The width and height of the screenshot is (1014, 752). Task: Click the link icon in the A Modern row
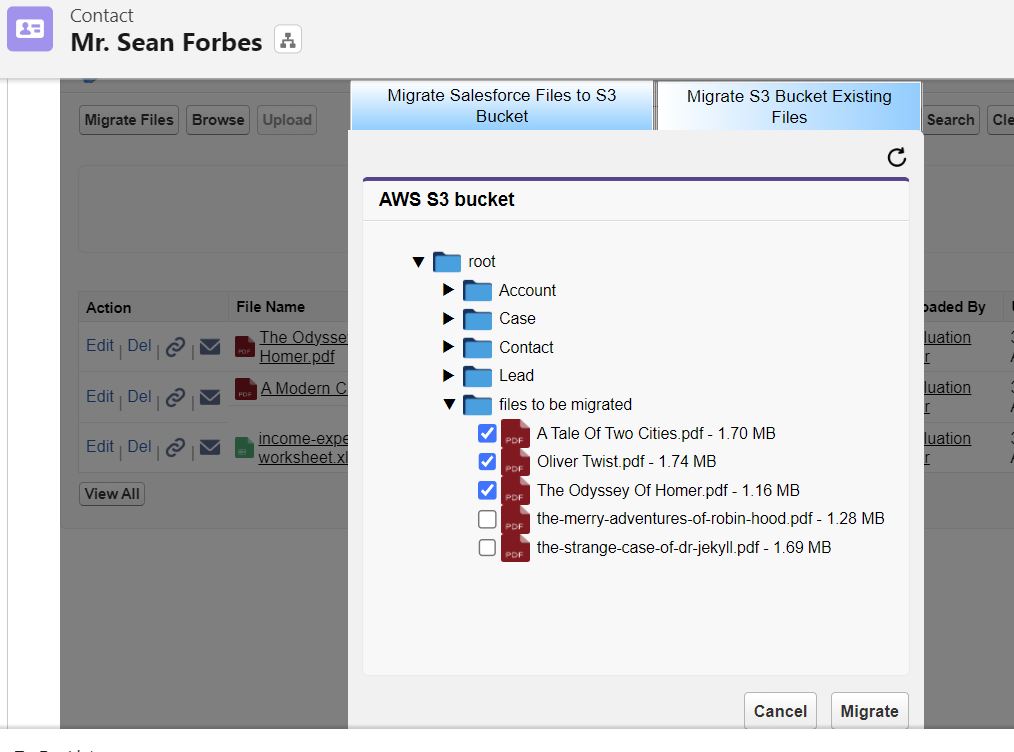coord(175,397)
